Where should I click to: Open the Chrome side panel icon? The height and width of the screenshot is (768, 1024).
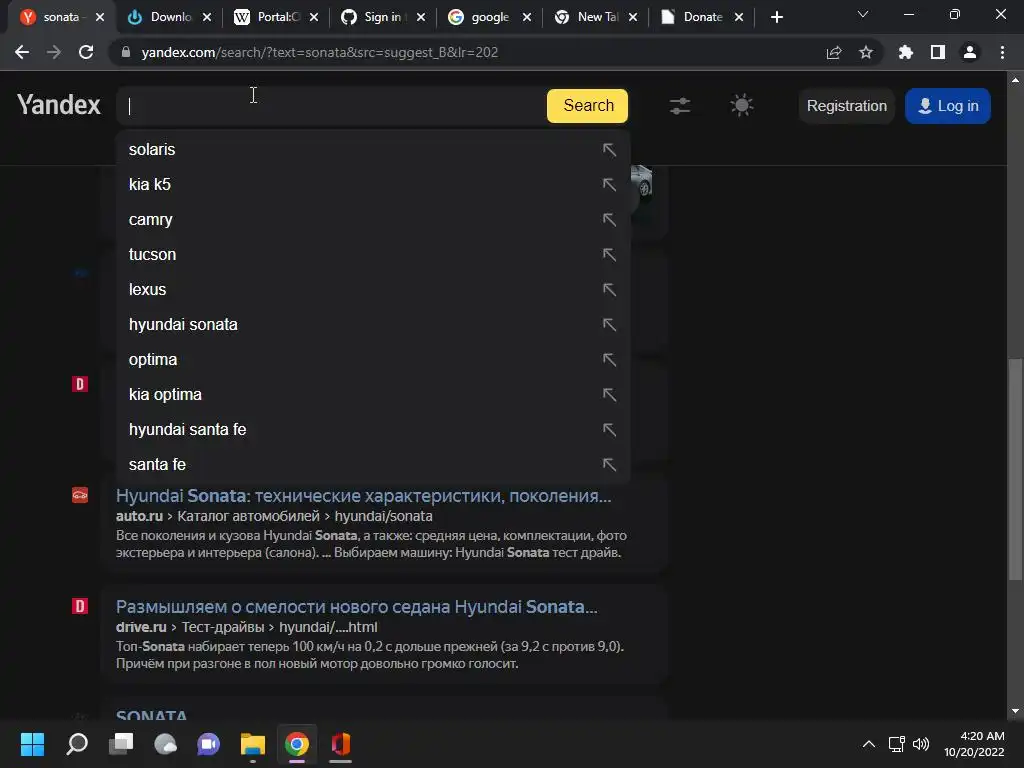[938, 52]
